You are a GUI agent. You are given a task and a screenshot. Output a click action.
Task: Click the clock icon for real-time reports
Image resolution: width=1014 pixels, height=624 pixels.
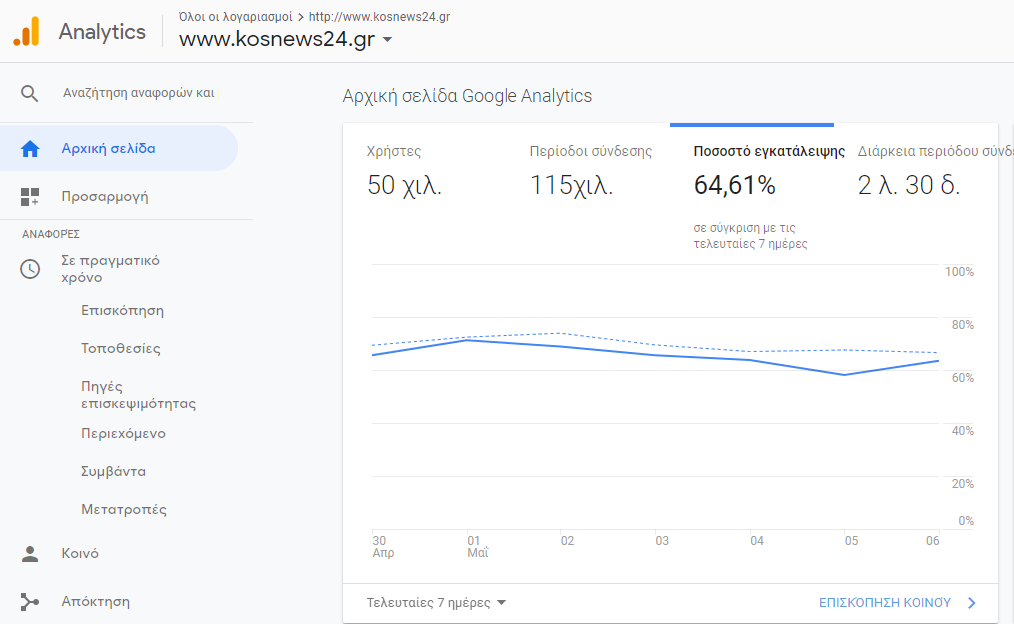[x=30, y=269]
